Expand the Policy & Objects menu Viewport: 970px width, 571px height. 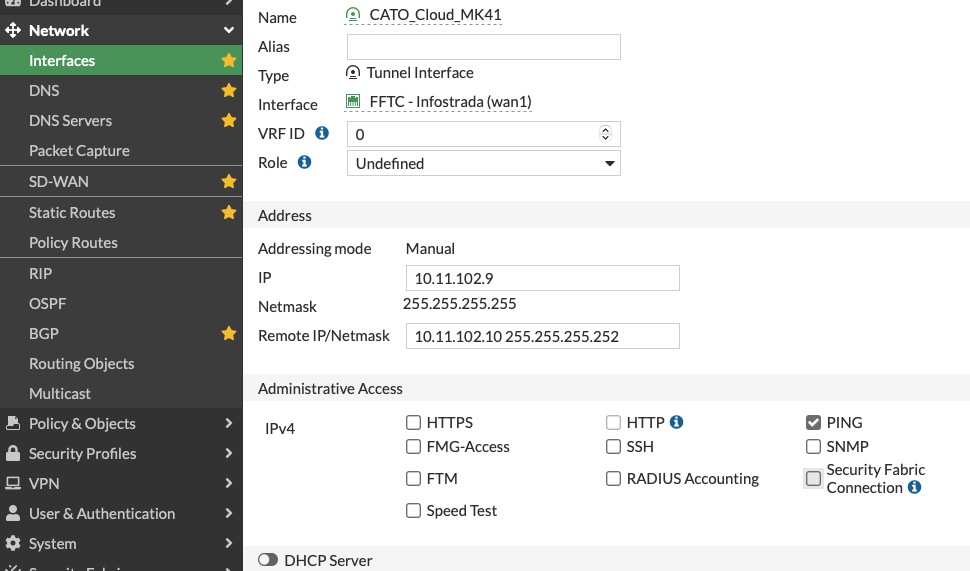click(x=121, y=423)
